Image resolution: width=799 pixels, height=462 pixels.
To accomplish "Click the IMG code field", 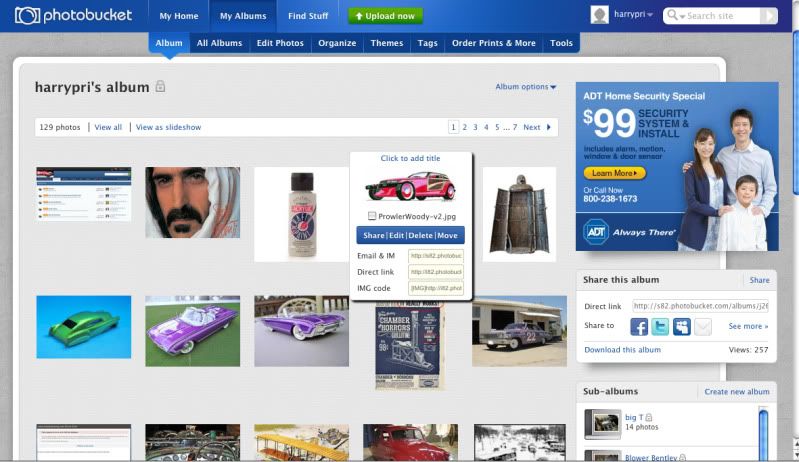I will point(435,288).
